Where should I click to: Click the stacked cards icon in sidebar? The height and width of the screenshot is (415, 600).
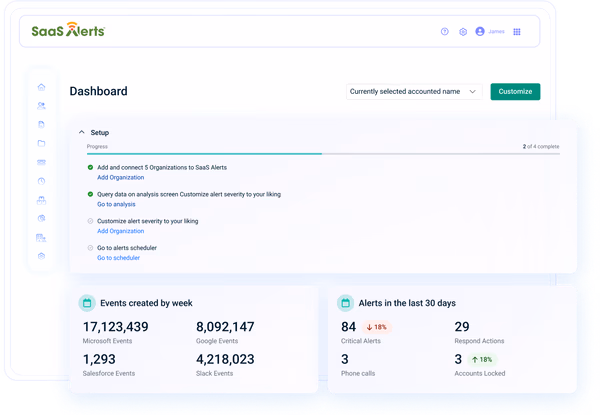41,162
